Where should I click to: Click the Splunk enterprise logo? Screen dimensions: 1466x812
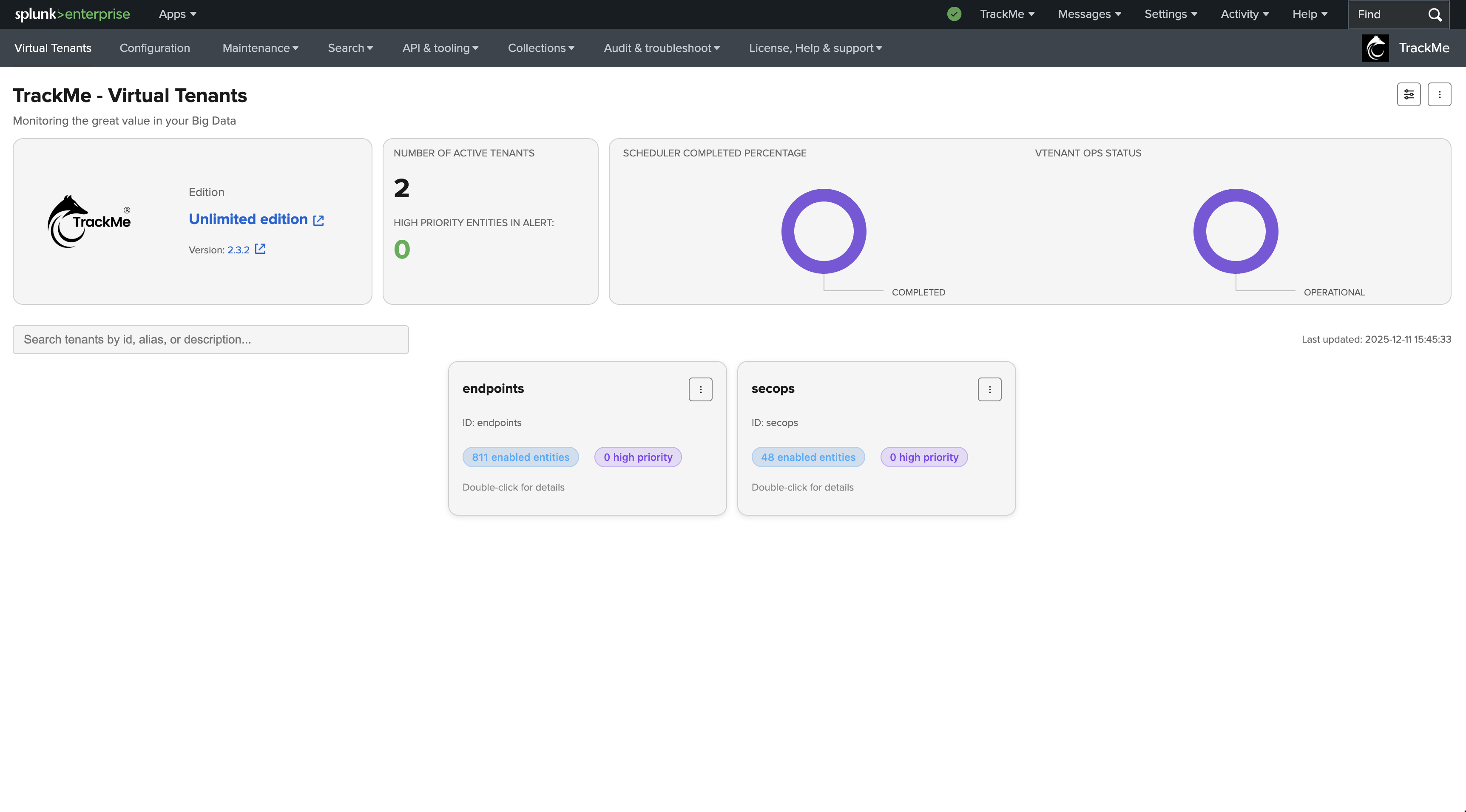click(72, 14)
